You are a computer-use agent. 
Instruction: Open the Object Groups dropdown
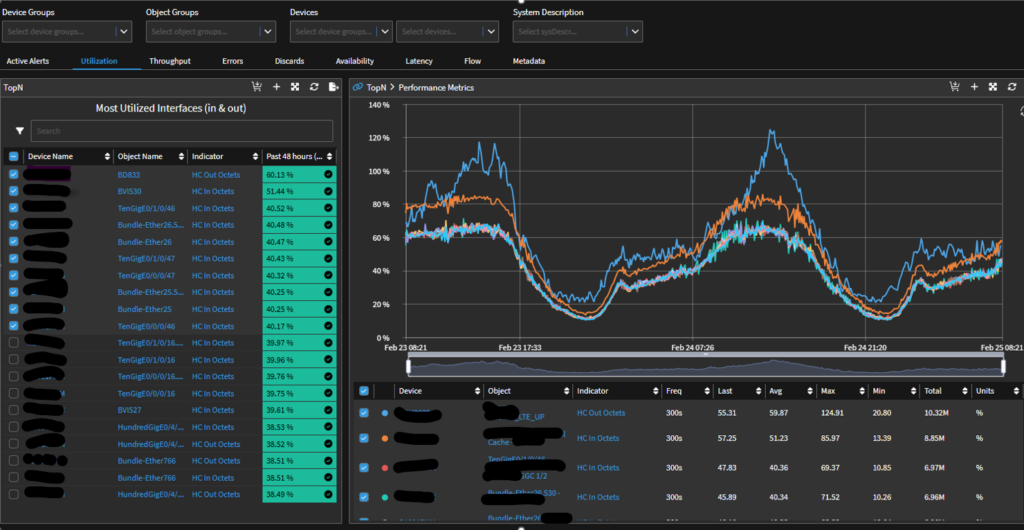(x=211, y=32)
